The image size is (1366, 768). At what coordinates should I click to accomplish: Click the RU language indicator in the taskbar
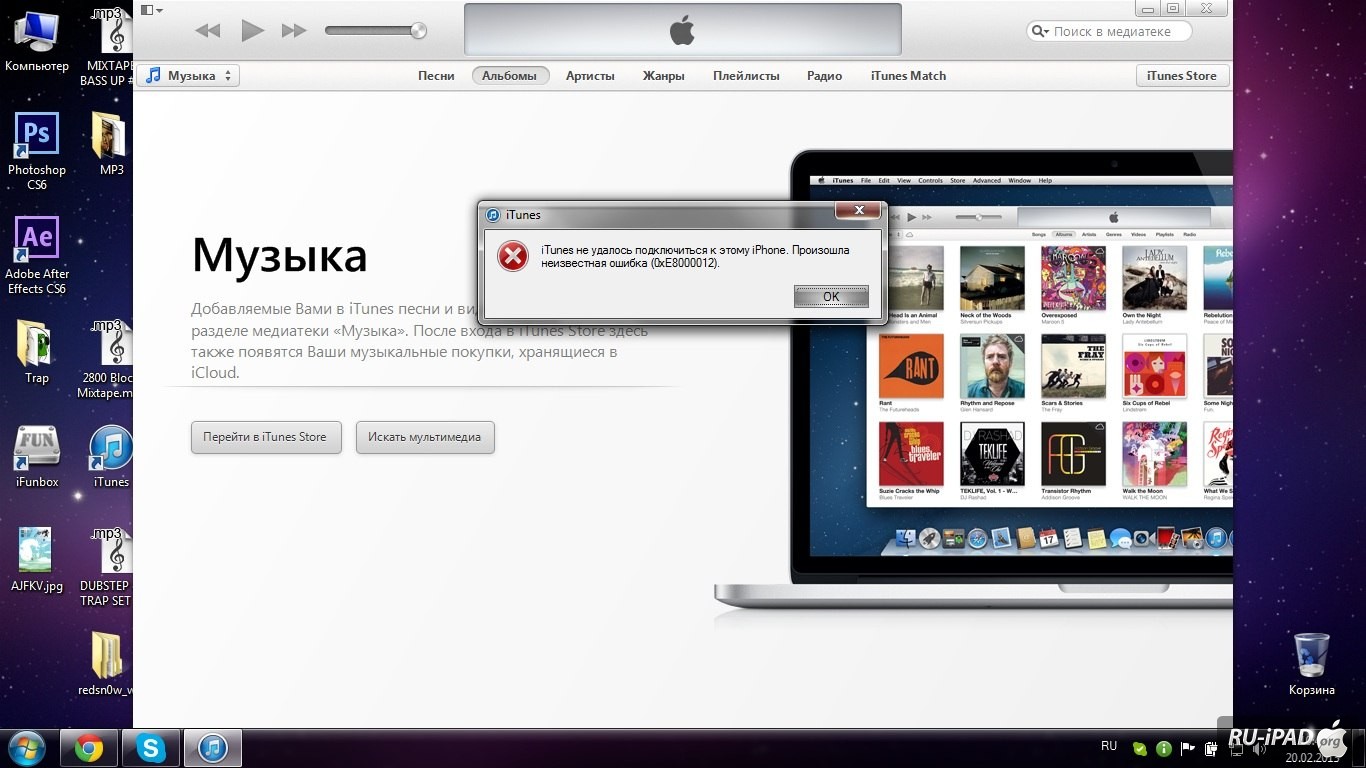(1109, 746)
